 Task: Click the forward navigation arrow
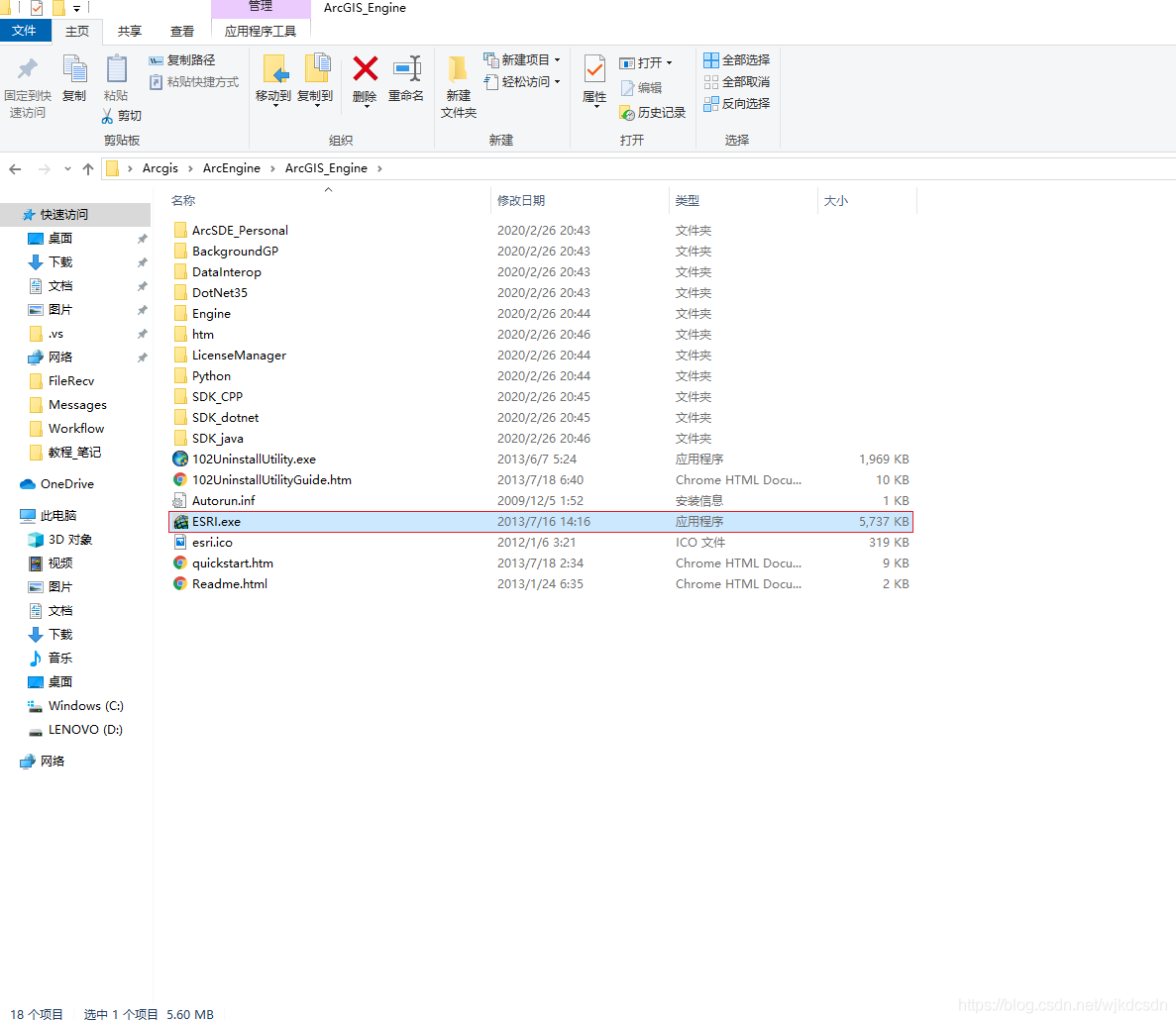[45, 169]
